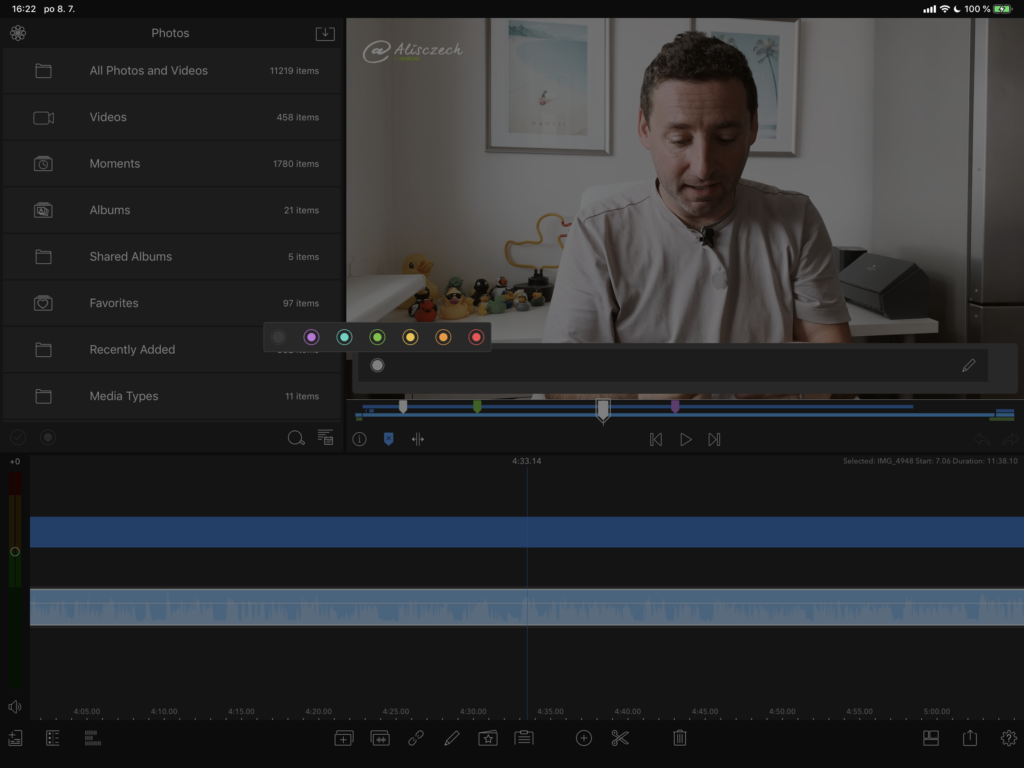
Task: Toggle the link clips chain icon
Action: click(x=416, y=738)
